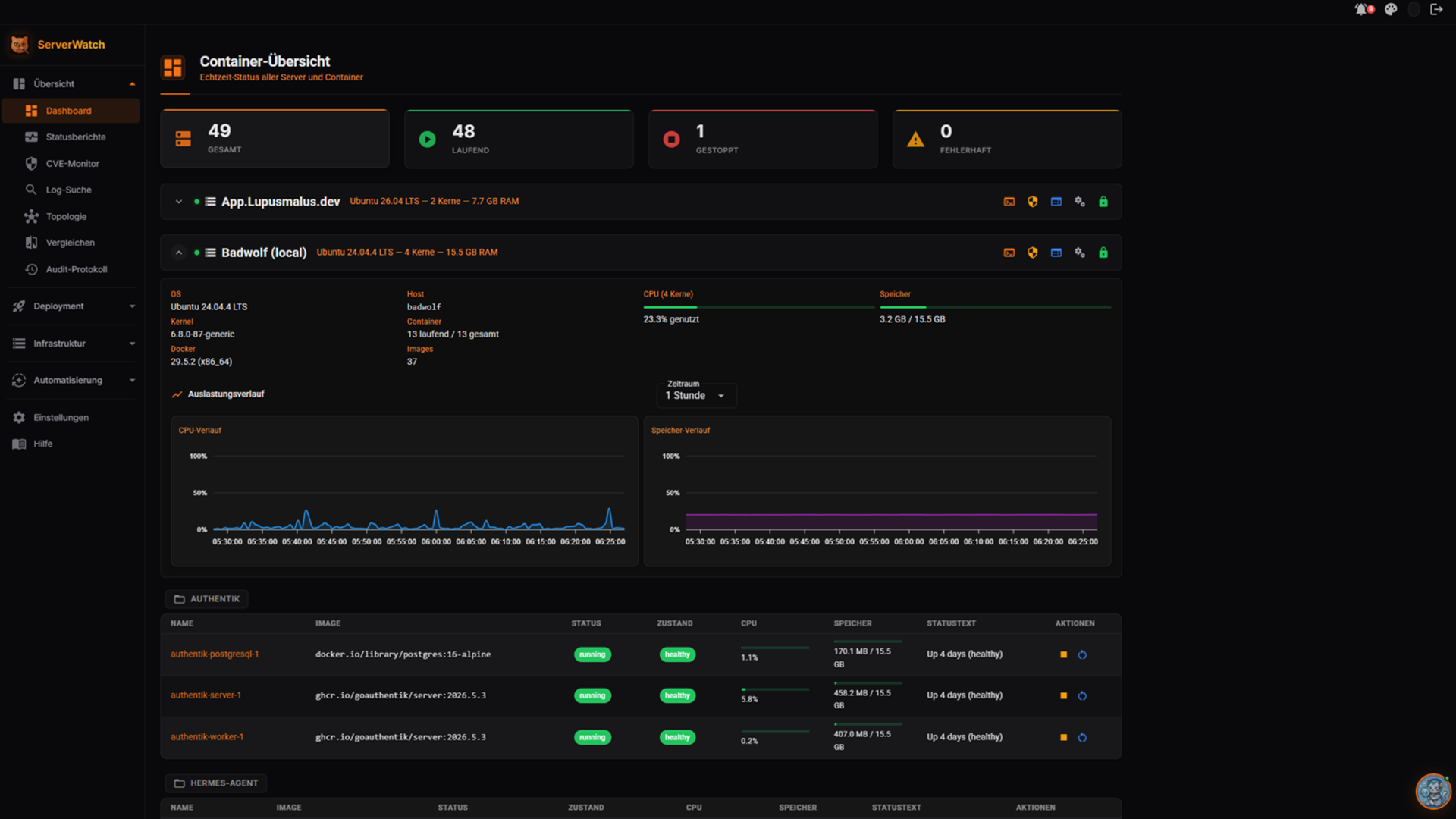Restart the authentik-server-1 container
The image size is (1456, 819).
tap(1082, 695)
